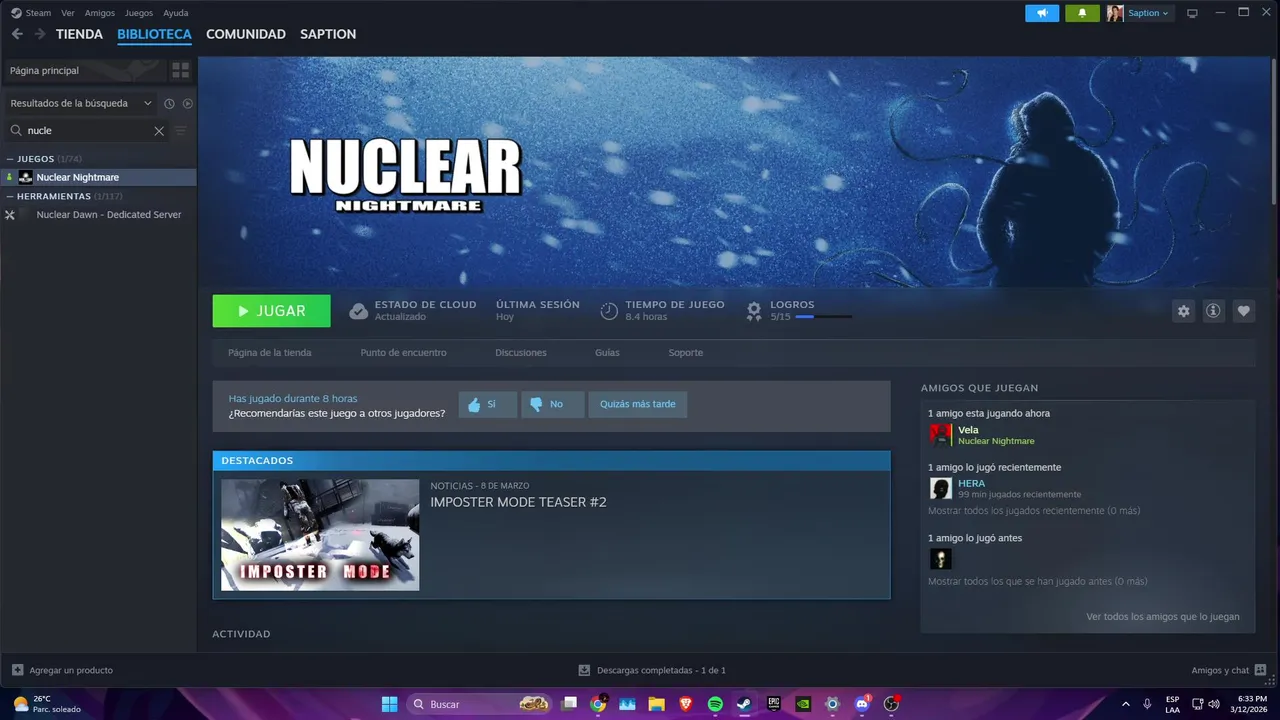Open Discord from the taskbar
Screen dimensions: 1280x720
pos(862,704)
